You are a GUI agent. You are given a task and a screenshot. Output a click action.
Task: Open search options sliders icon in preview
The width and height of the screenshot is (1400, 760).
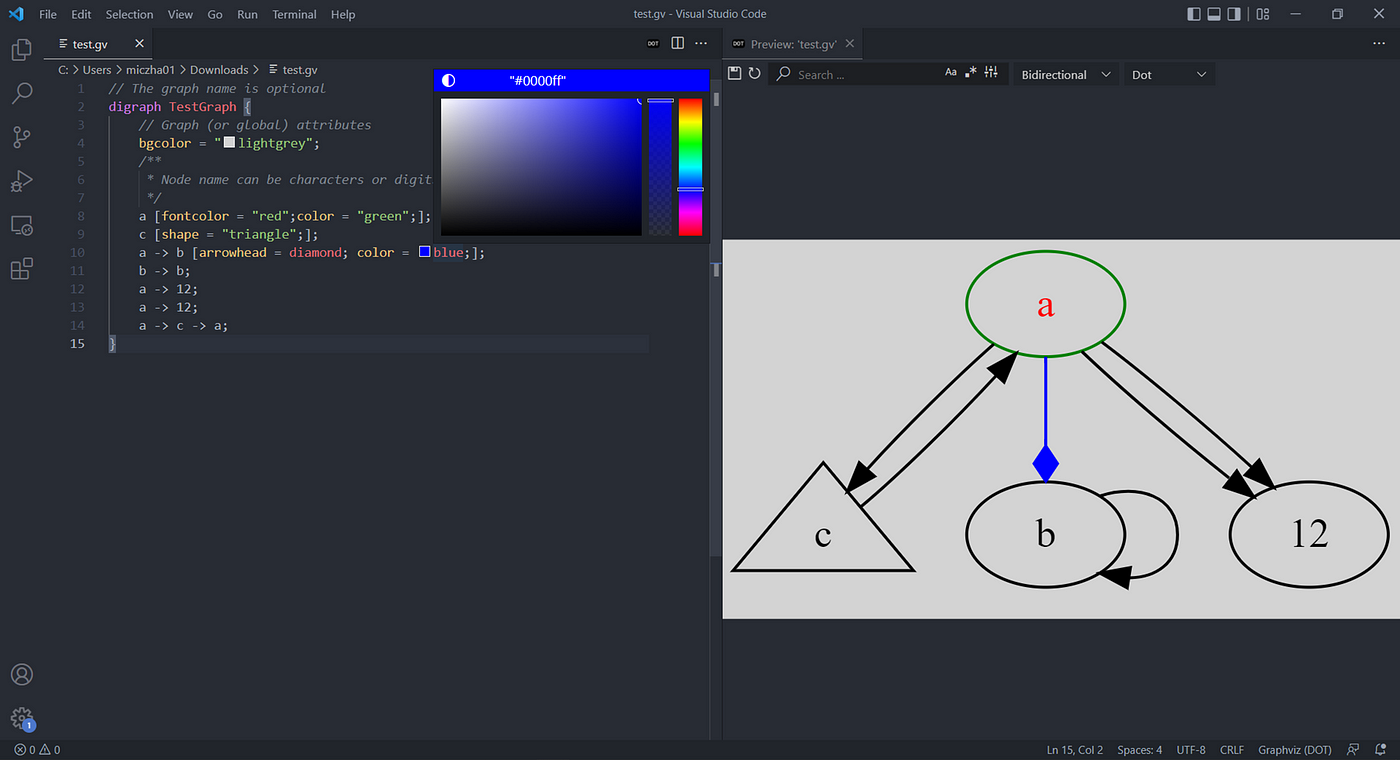click(x=991, y=73)
